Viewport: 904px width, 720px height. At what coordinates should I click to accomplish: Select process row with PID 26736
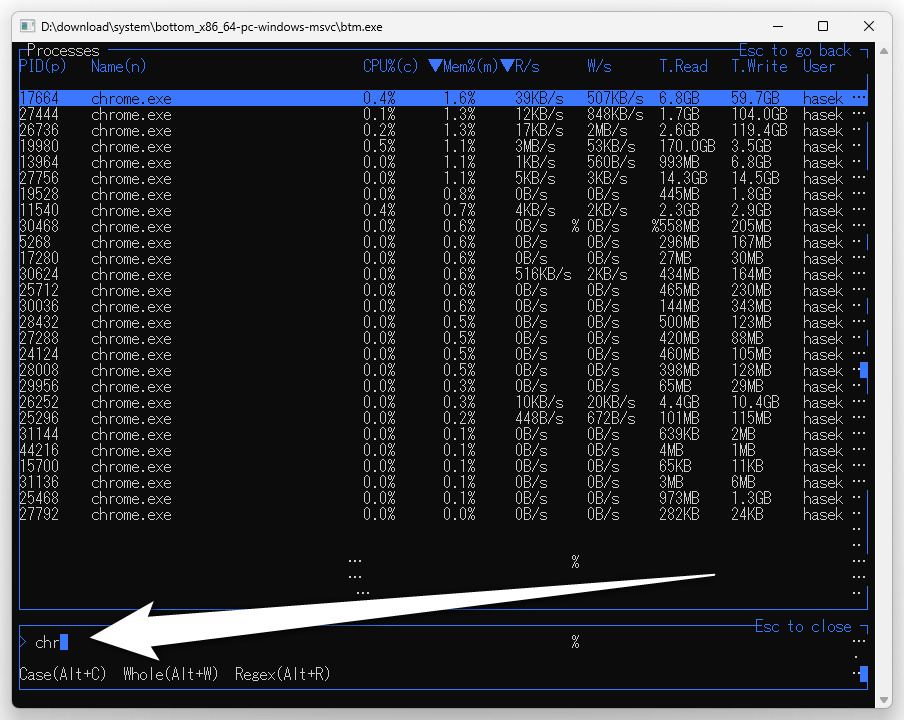[x=443, y=130]
